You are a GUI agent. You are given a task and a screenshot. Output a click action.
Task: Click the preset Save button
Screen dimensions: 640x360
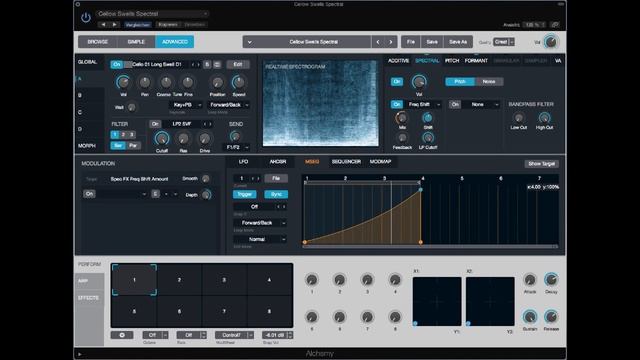pos(432,42)
